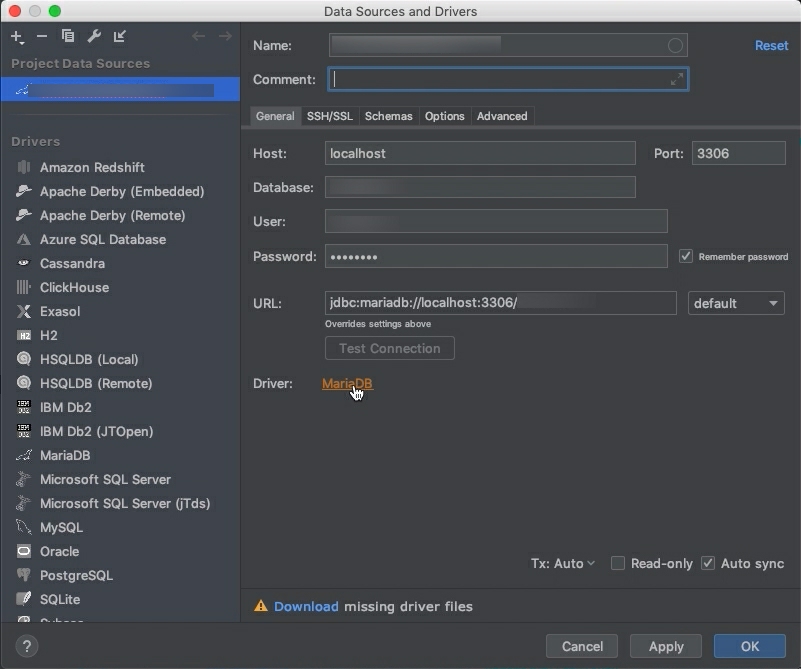Toggle Auto sync checkbox
The image size is (801, 669).
point(708,563)
